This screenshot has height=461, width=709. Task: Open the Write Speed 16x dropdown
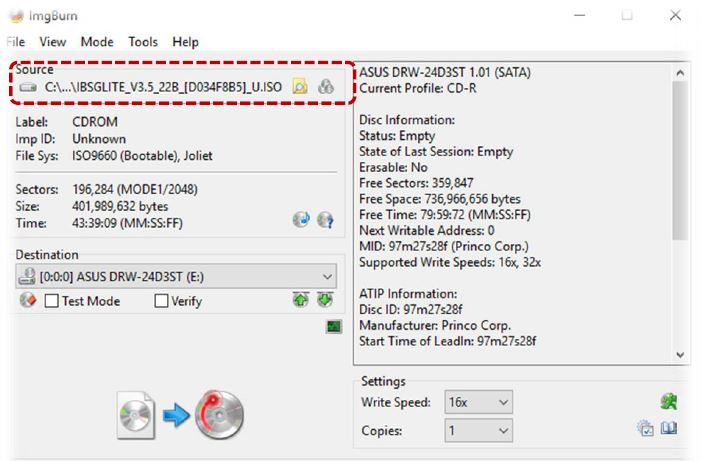pos(478,402)
